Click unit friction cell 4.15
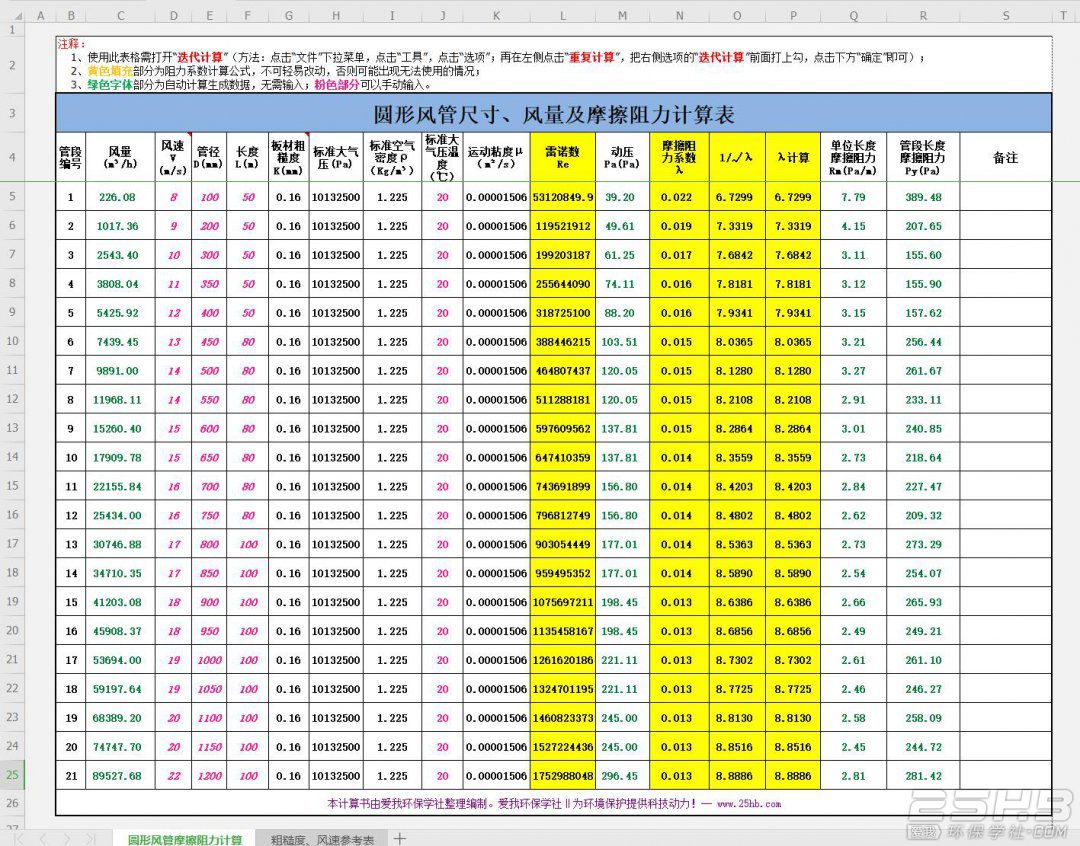This screenshot has height=846, width=1080. click(x=853, y=226)
